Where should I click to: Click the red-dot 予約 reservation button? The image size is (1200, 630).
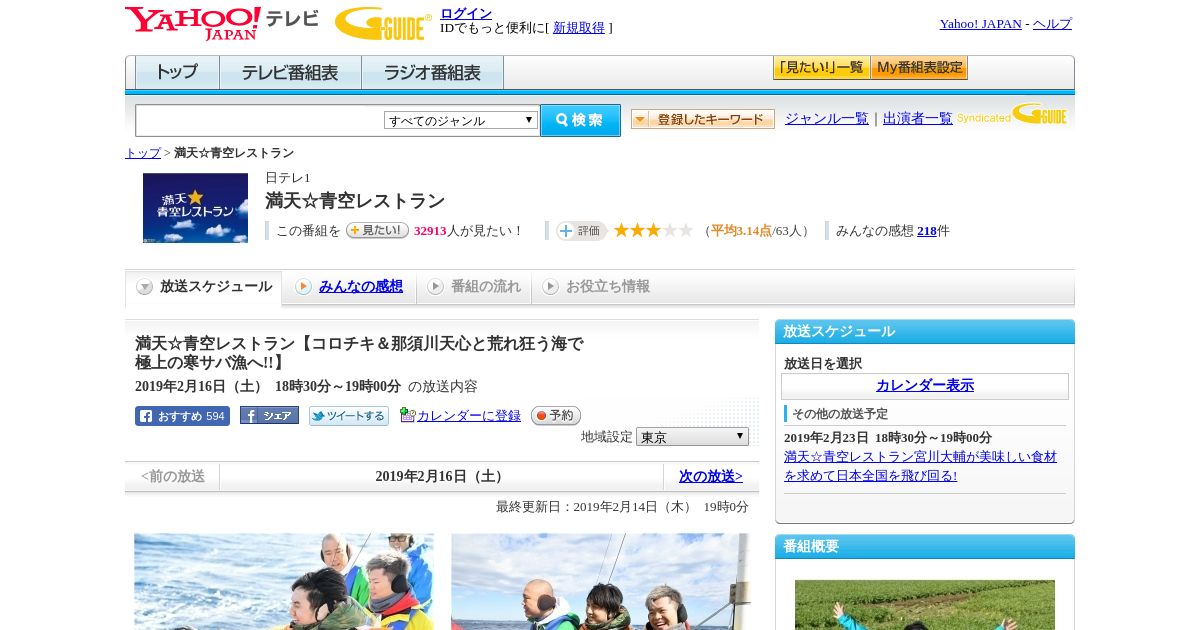556,415
